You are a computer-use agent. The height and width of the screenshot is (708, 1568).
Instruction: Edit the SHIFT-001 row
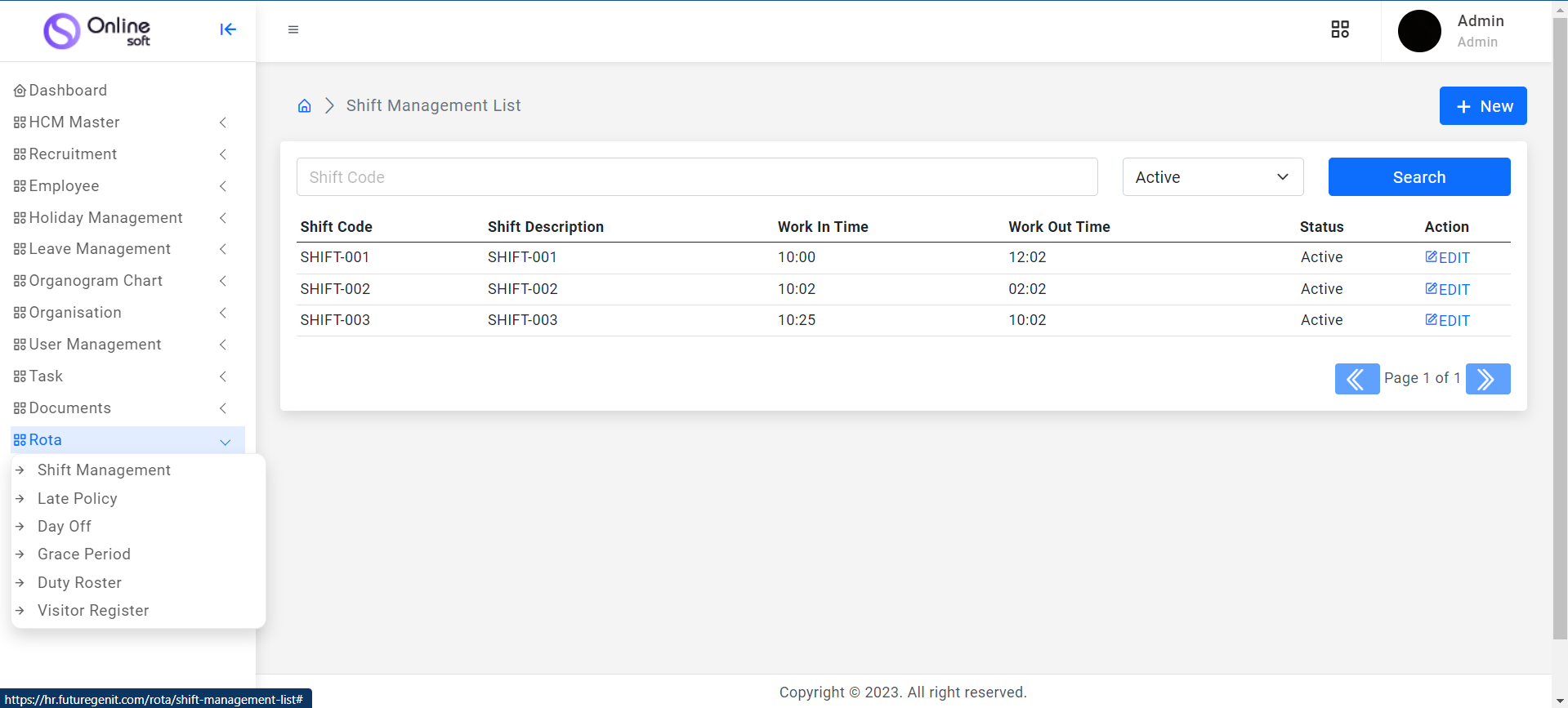pos(1447,258)
